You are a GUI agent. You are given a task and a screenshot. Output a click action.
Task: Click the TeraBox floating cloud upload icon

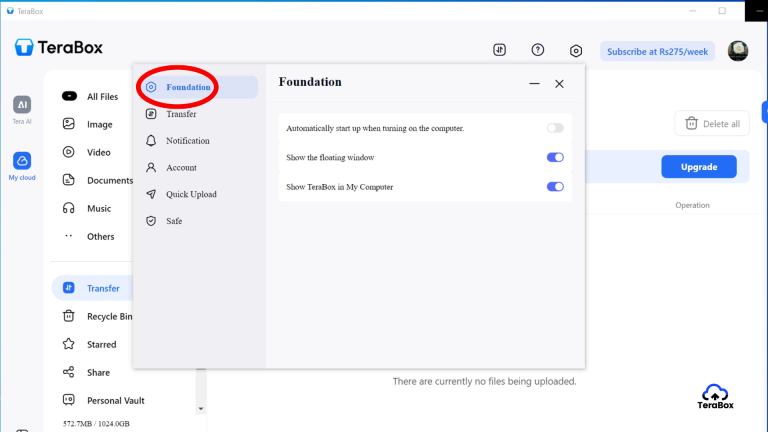point(715,396)
